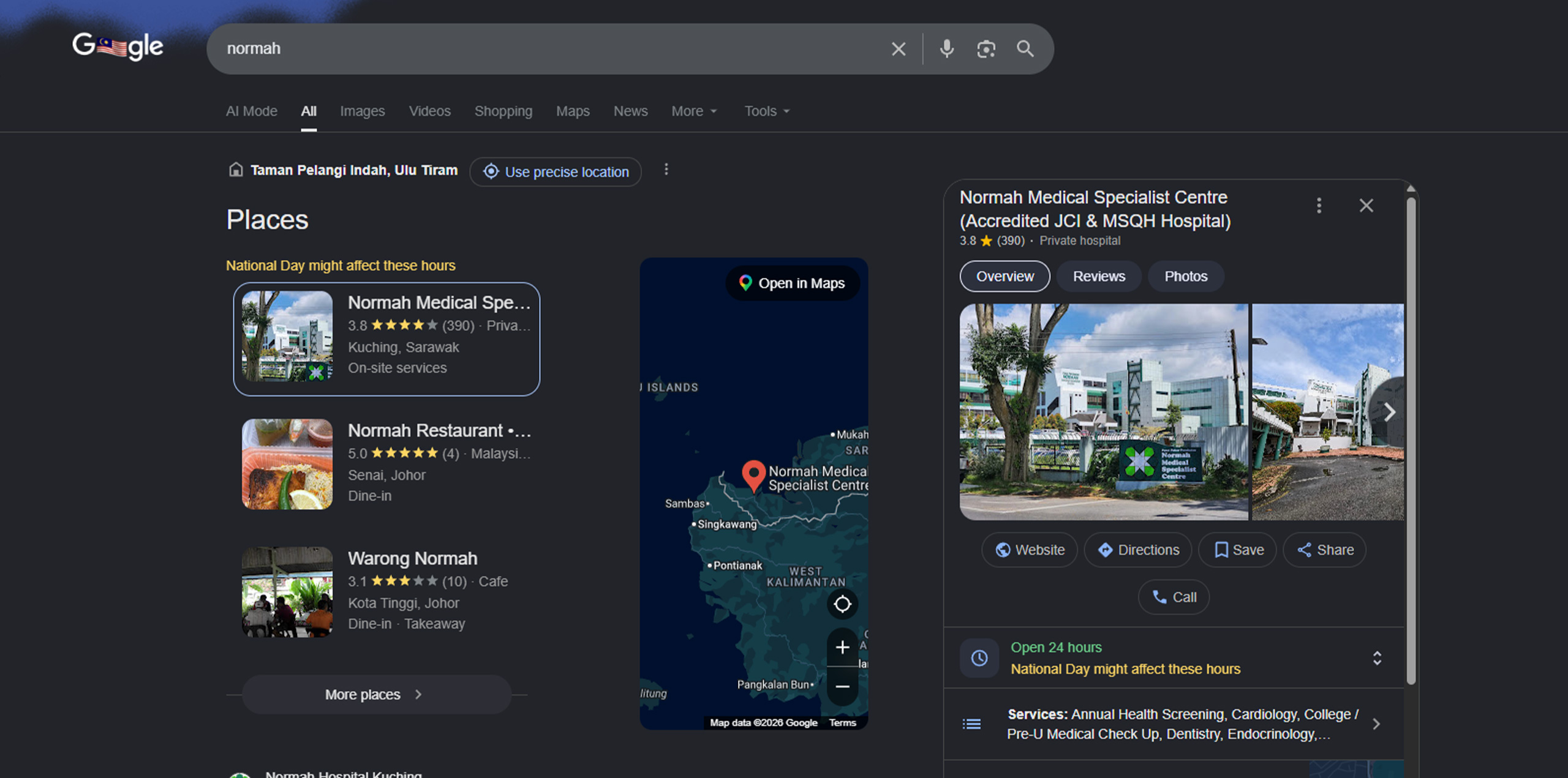
Task: Click the Places heading
Action: [267, 220]
